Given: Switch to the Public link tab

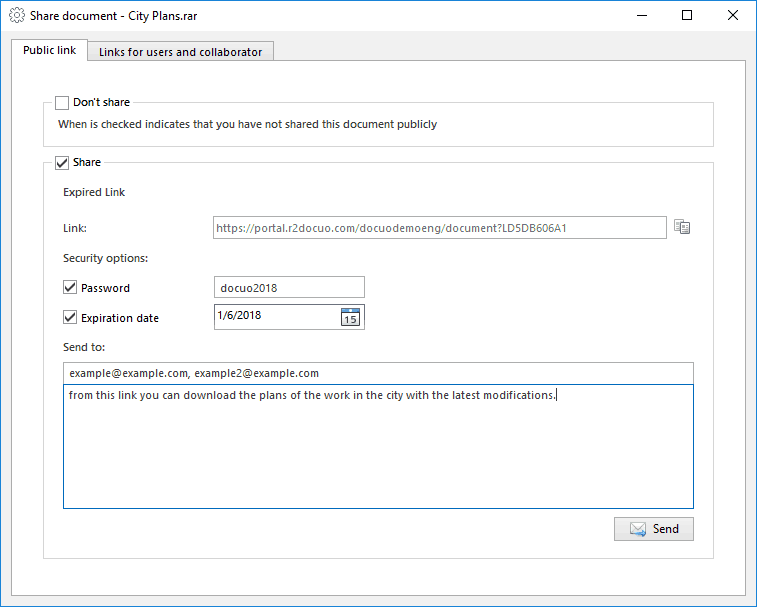Looking at the screenshot, I should click(x=49, y=51).
